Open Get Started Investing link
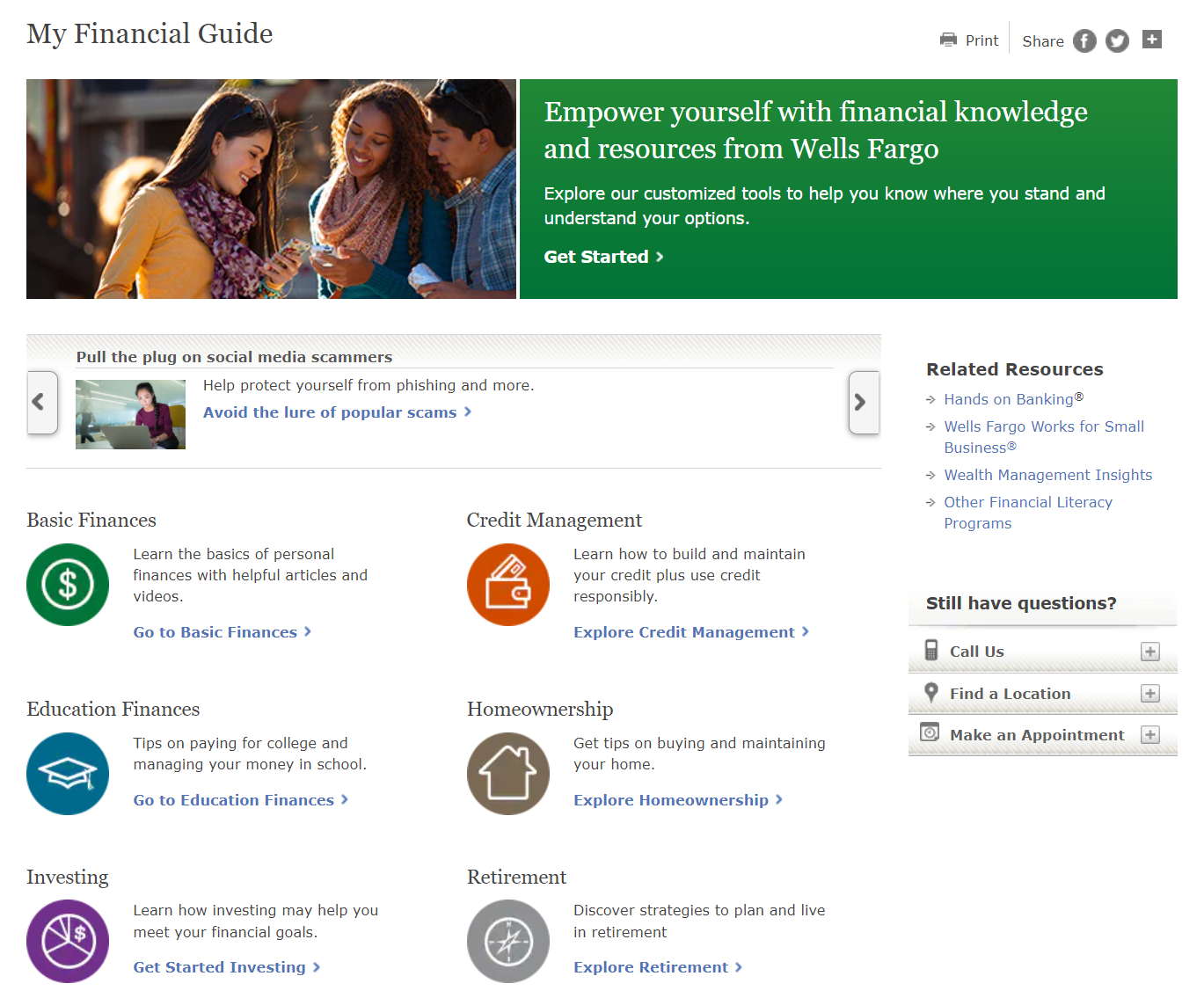Screen dimensions: 1204x998 (227, 967)
